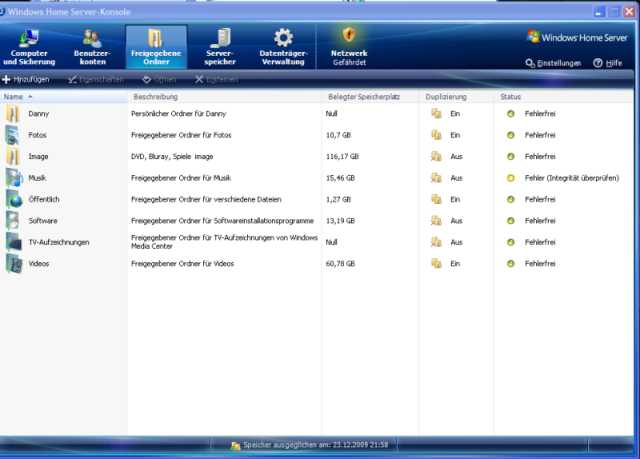Image resolution: width=640 pixels, height=459 pixels.
Task: Click duplication icon in TV-Aufzeichnungen row
Action: 436,242
